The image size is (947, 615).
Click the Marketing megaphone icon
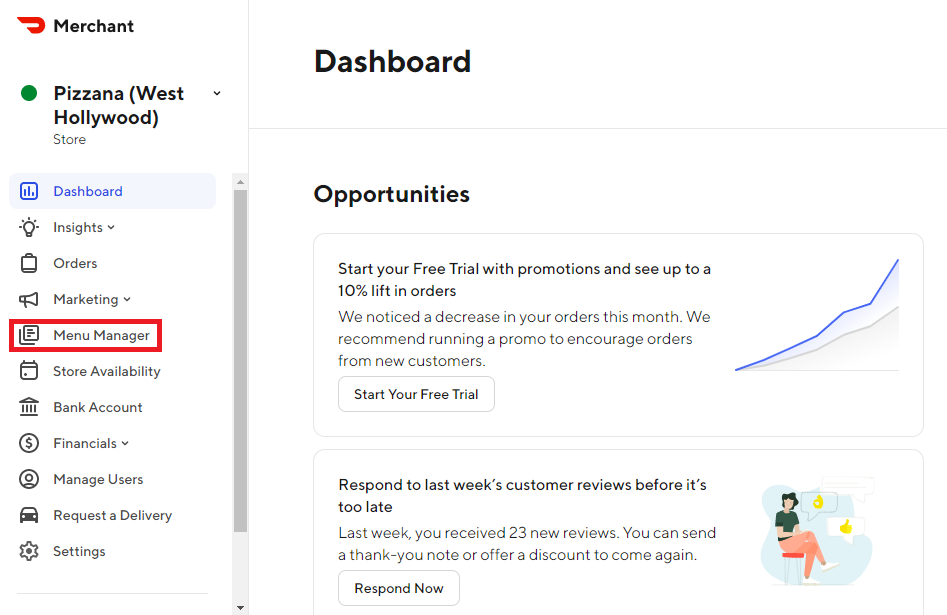(29, 300)
